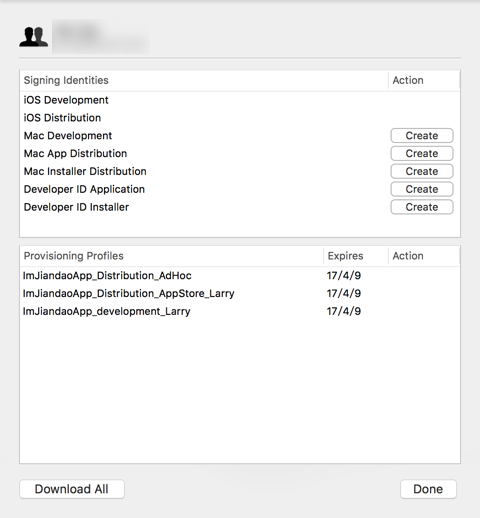Click the Provisioning Profiles column header
The width and height of the screenshot is (480, 518).
[171, 256]
